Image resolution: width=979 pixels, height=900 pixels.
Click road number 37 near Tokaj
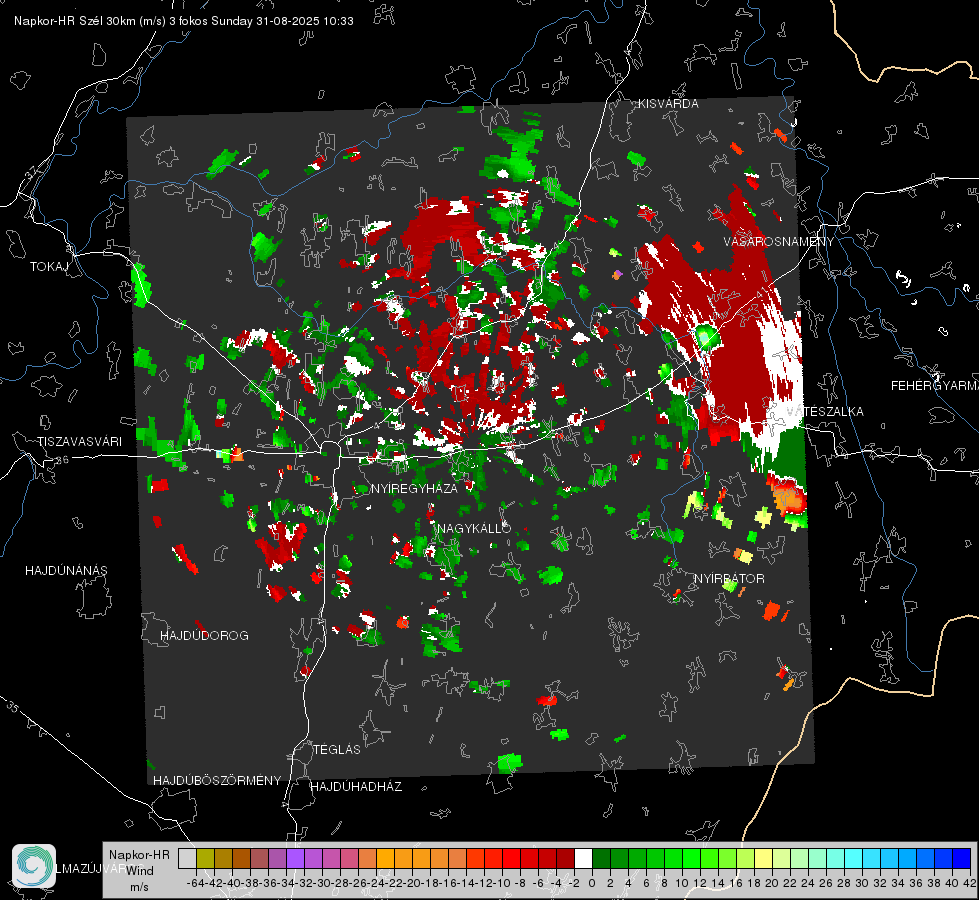[32, 173]
